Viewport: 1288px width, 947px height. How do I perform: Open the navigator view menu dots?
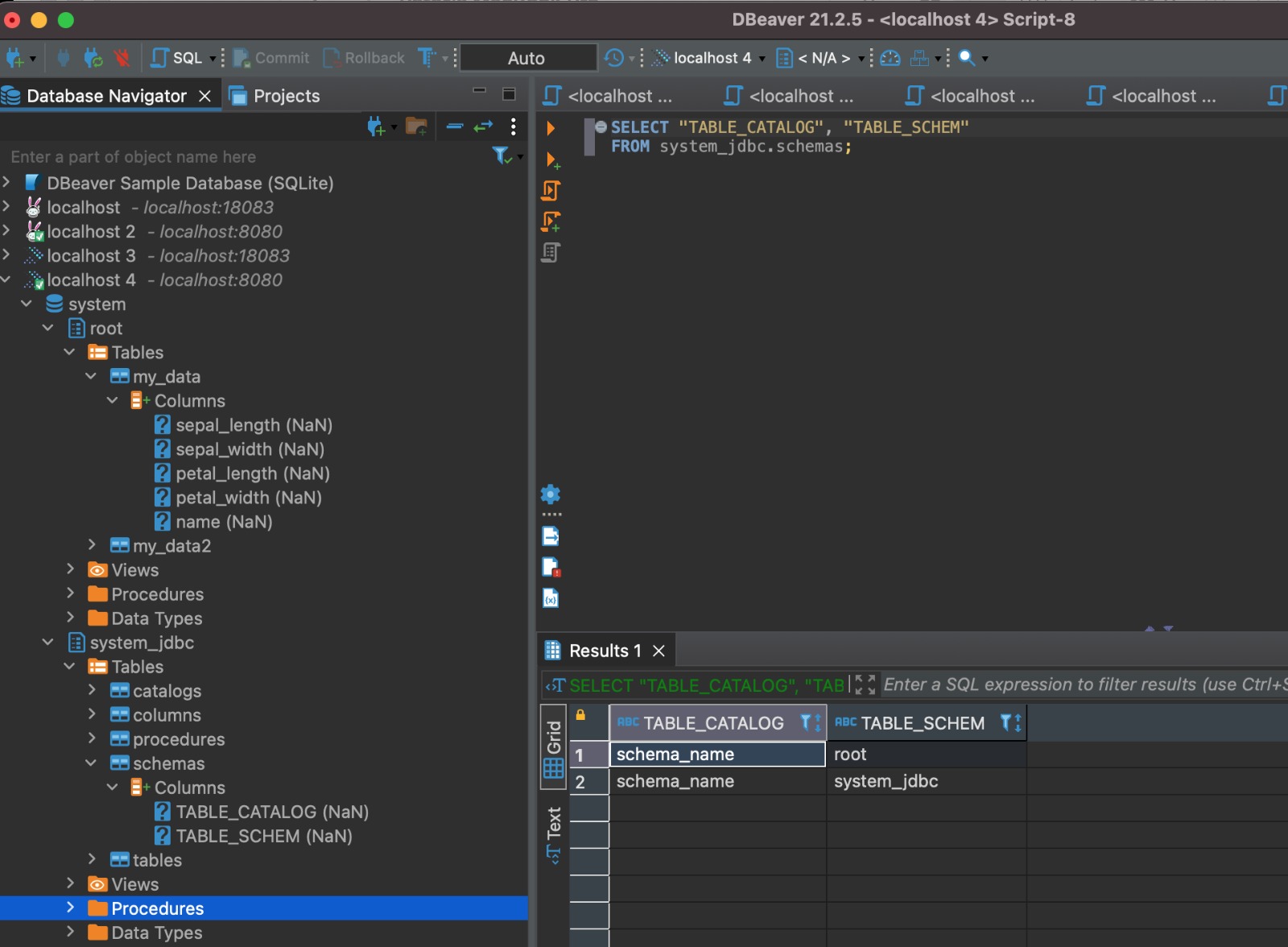point(513,126)
